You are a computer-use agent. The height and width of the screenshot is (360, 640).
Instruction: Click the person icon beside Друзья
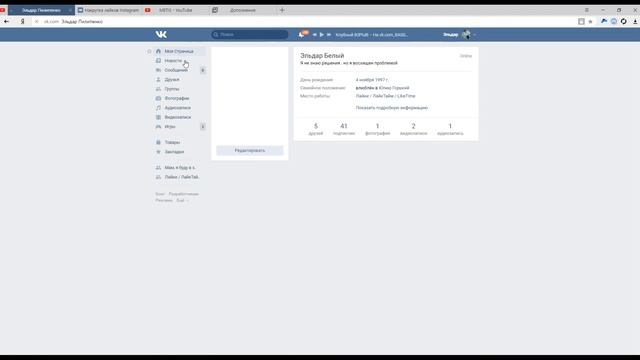point(158,80)
